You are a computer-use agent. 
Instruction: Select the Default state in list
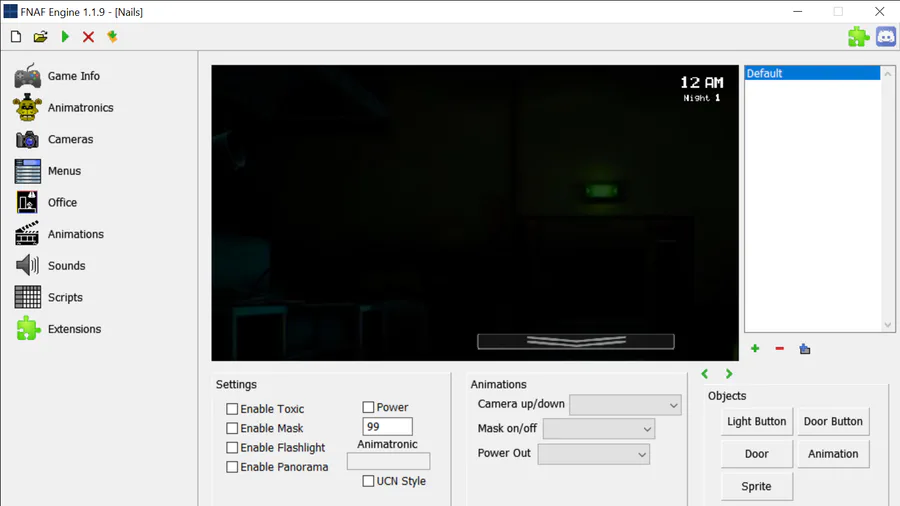click(x=812, y=73)
